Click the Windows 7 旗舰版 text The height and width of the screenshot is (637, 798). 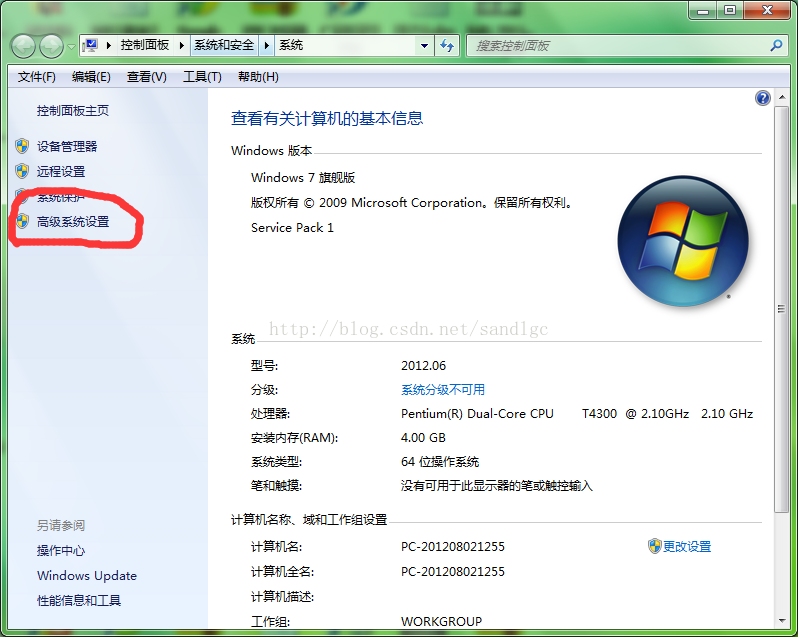303,178
